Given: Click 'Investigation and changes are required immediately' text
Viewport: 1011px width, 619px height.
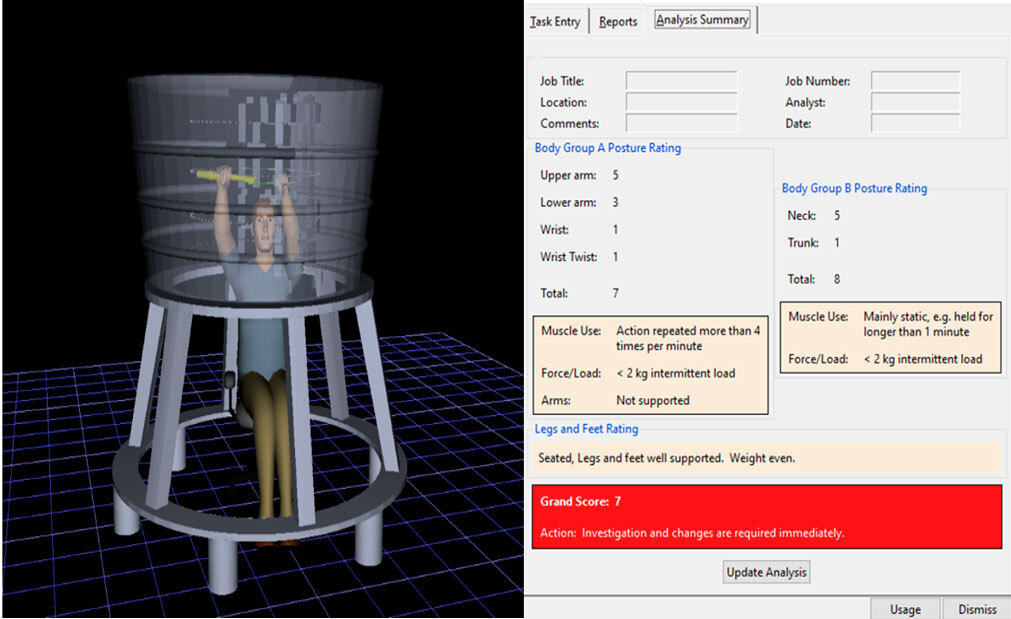Looking at the screenshot, I should tap(712, 533).
